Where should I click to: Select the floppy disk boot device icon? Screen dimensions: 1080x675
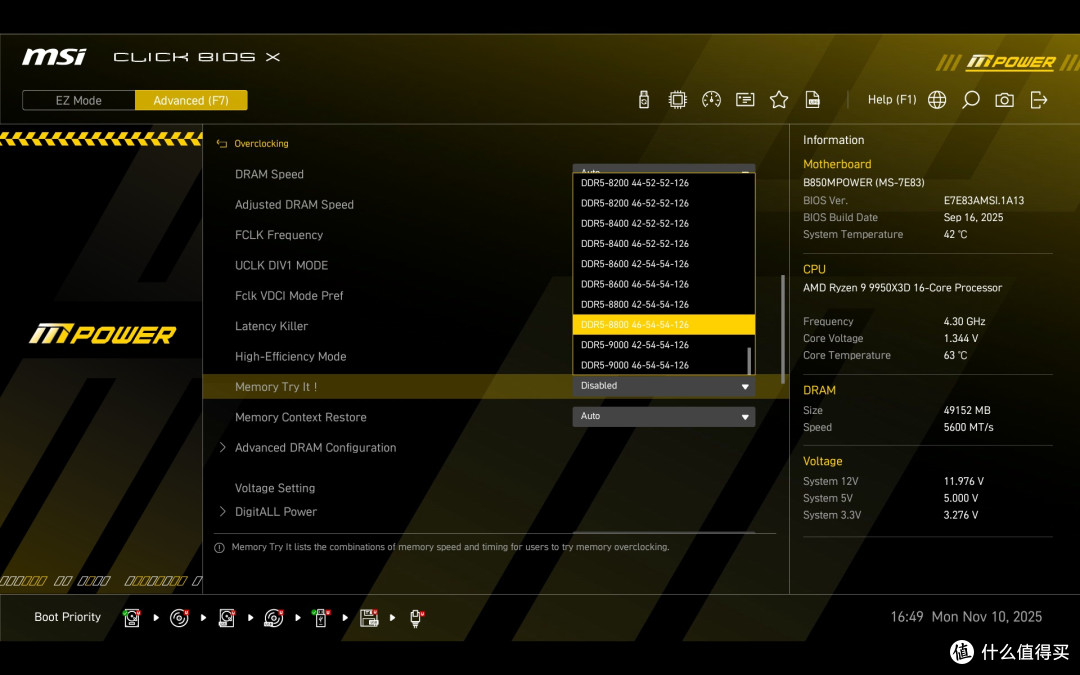pyautogui.click(x=369, y=618)
